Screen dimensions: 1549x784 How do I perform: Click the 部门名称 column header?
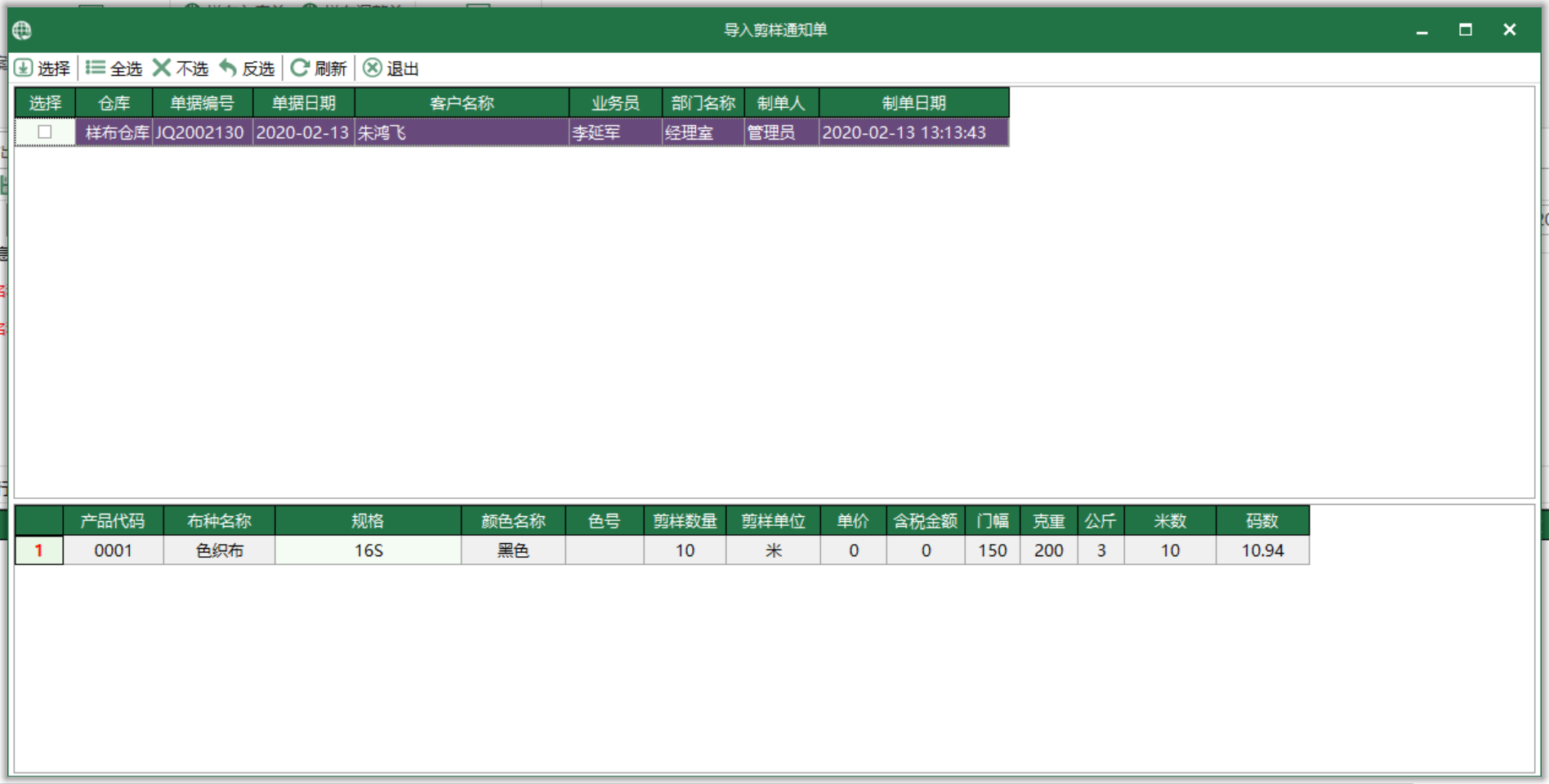pyautogui.click(x=703, y=103)
